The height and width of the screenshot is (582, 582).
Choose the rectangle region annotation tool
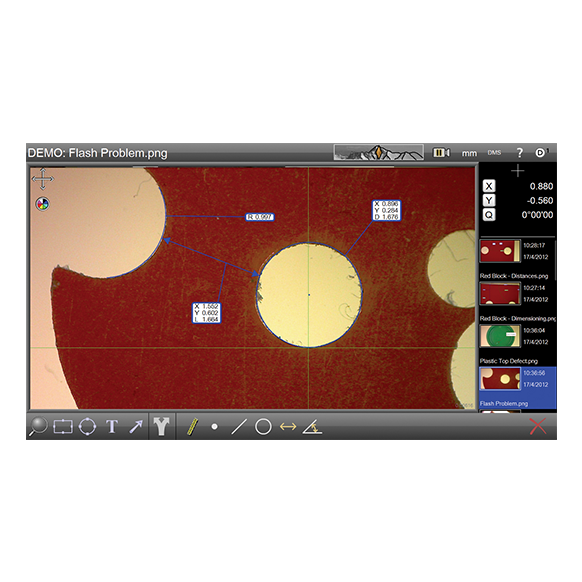[x=63, y=426]
